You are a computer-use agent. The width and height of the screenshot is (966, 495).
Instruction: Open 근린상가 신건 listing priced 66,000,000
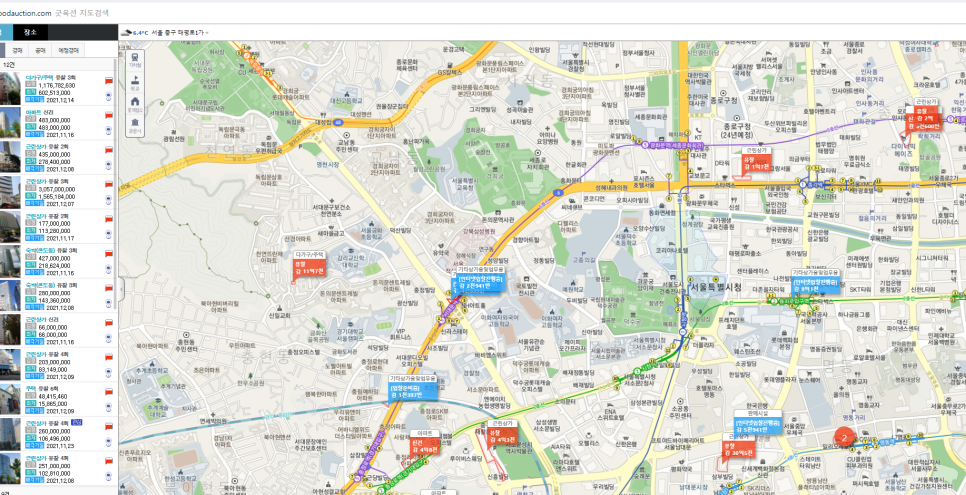[x=43, y=320]
